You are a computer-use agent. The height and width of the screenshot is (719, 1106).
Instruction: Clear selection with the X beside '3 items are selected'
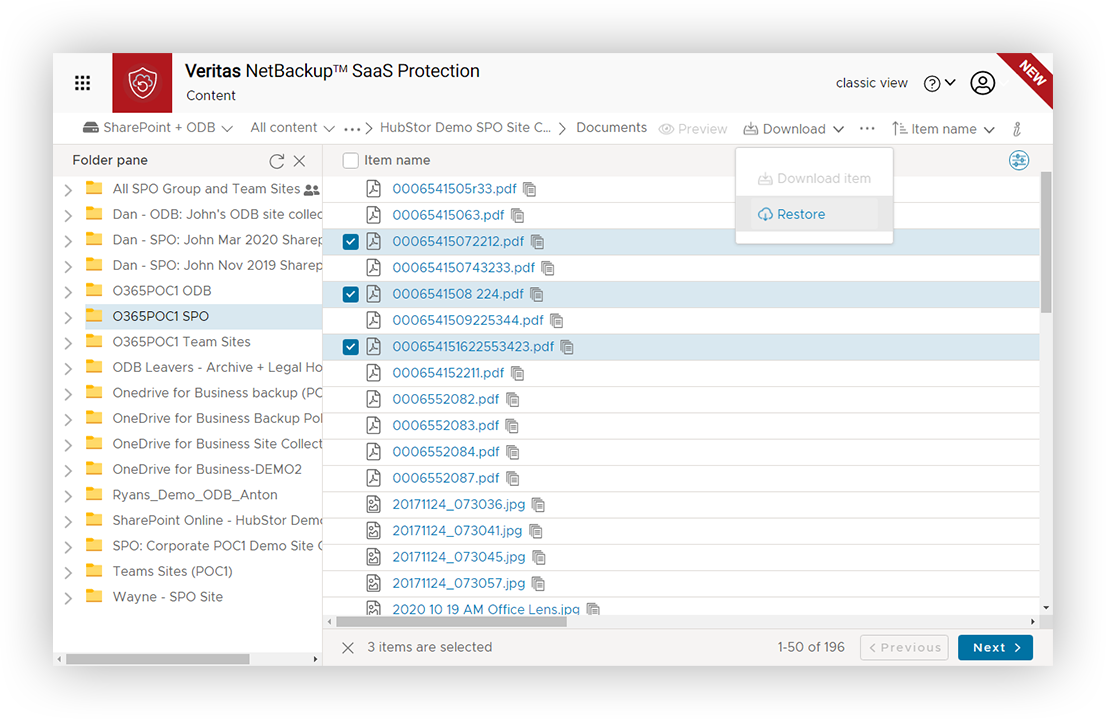pos(348,648)
